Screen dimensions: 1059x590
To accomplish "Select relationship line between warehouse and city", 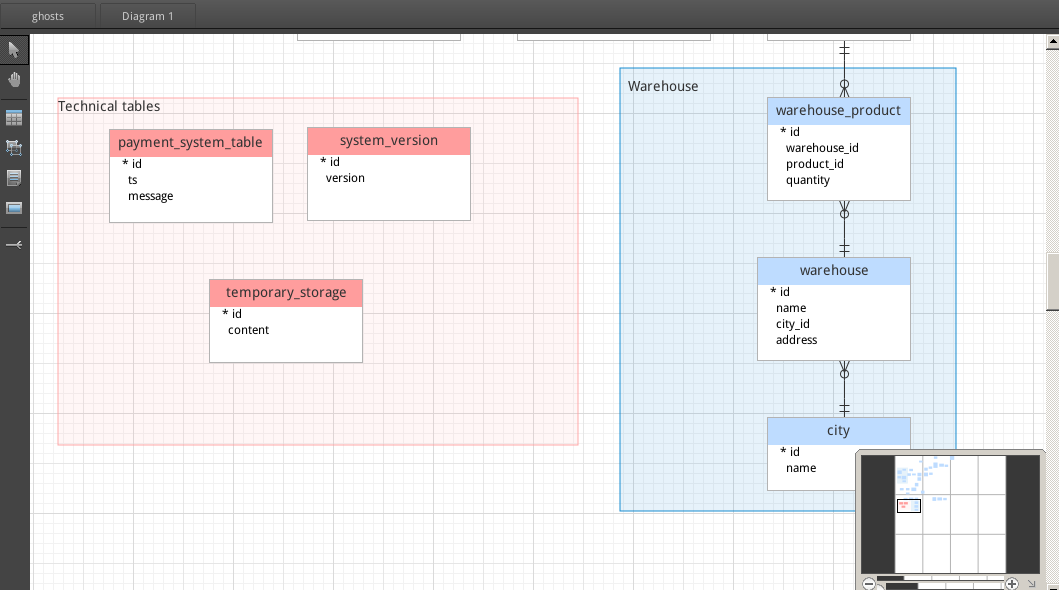I will click(x=844, y=390).
